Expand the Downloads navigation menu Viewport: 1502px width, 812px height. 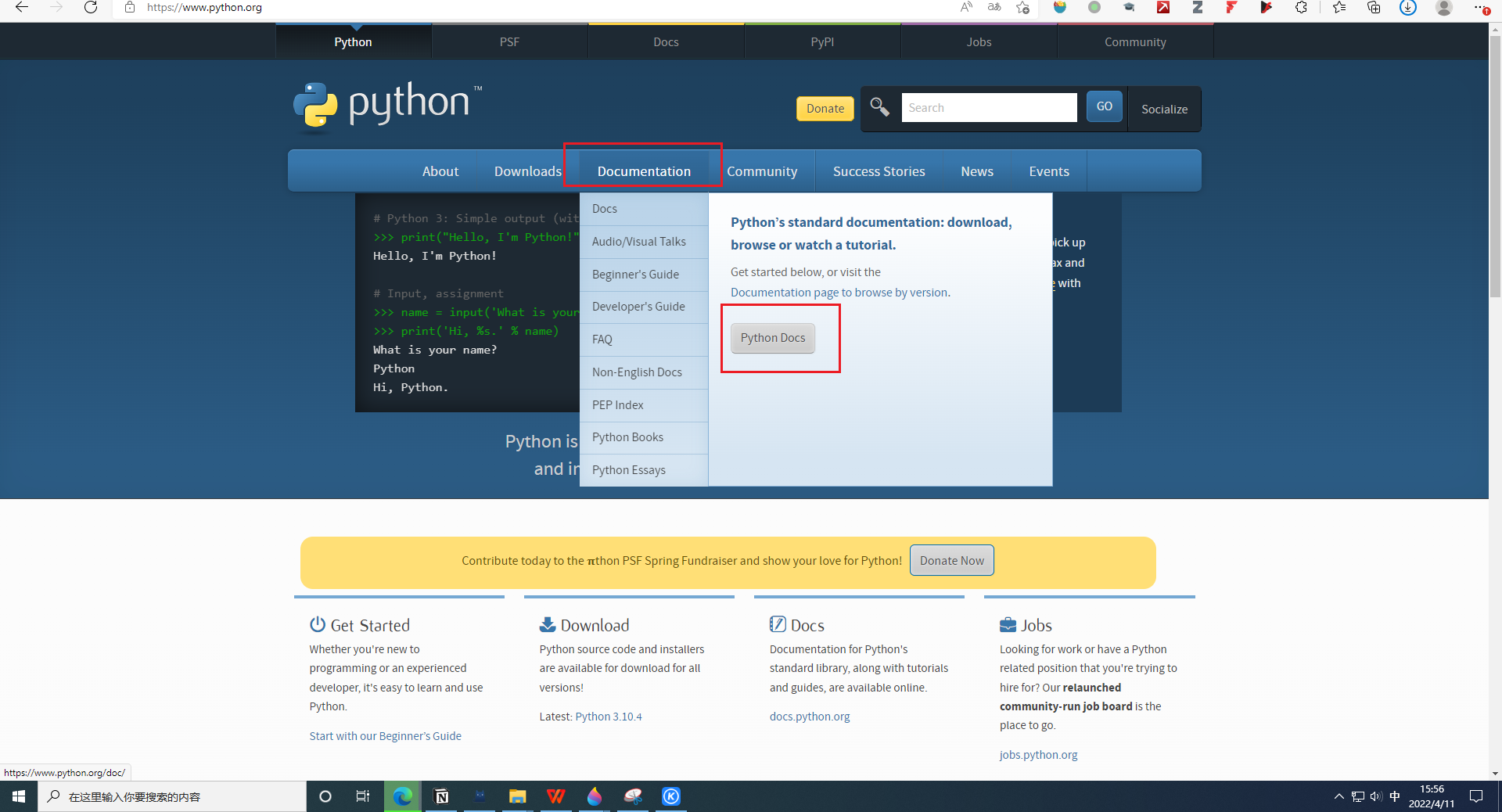527,171
